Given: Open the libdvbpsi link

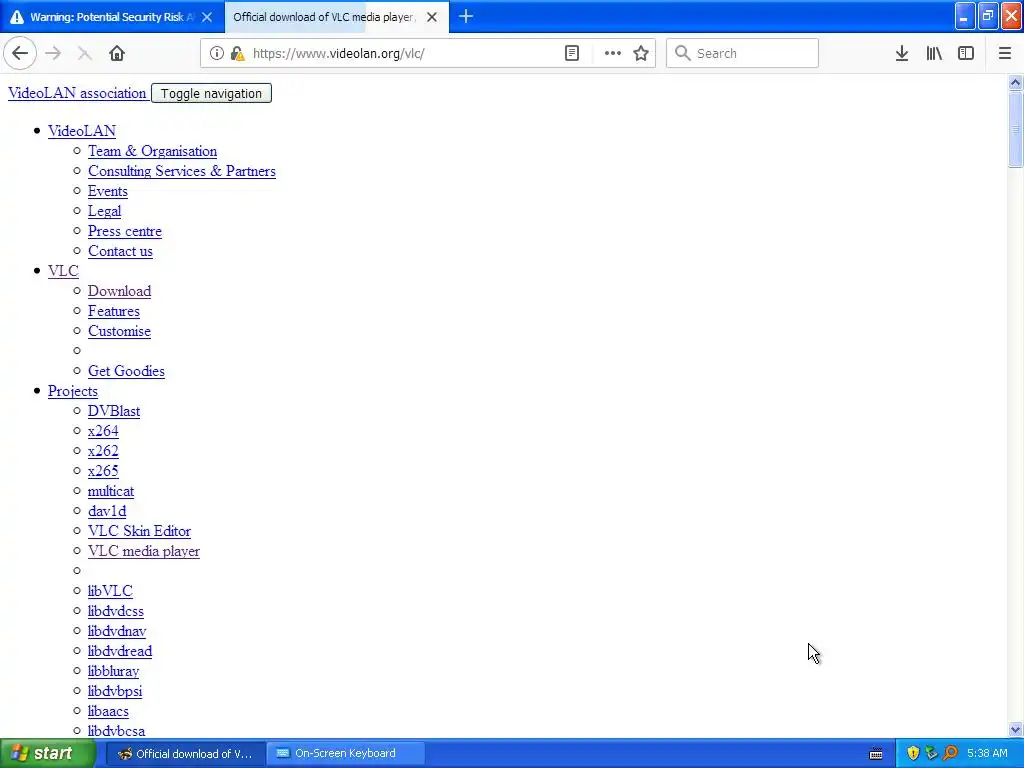Looking at the screenshot, I should pyautogui.click(x=115, y=692).
